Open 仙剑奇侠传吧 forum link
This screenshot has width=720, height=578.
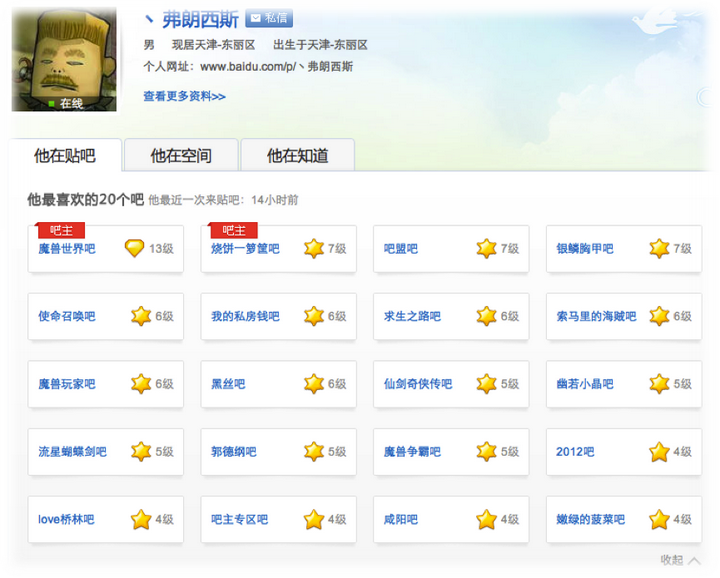pyautogui.click(x=418, y=384)
